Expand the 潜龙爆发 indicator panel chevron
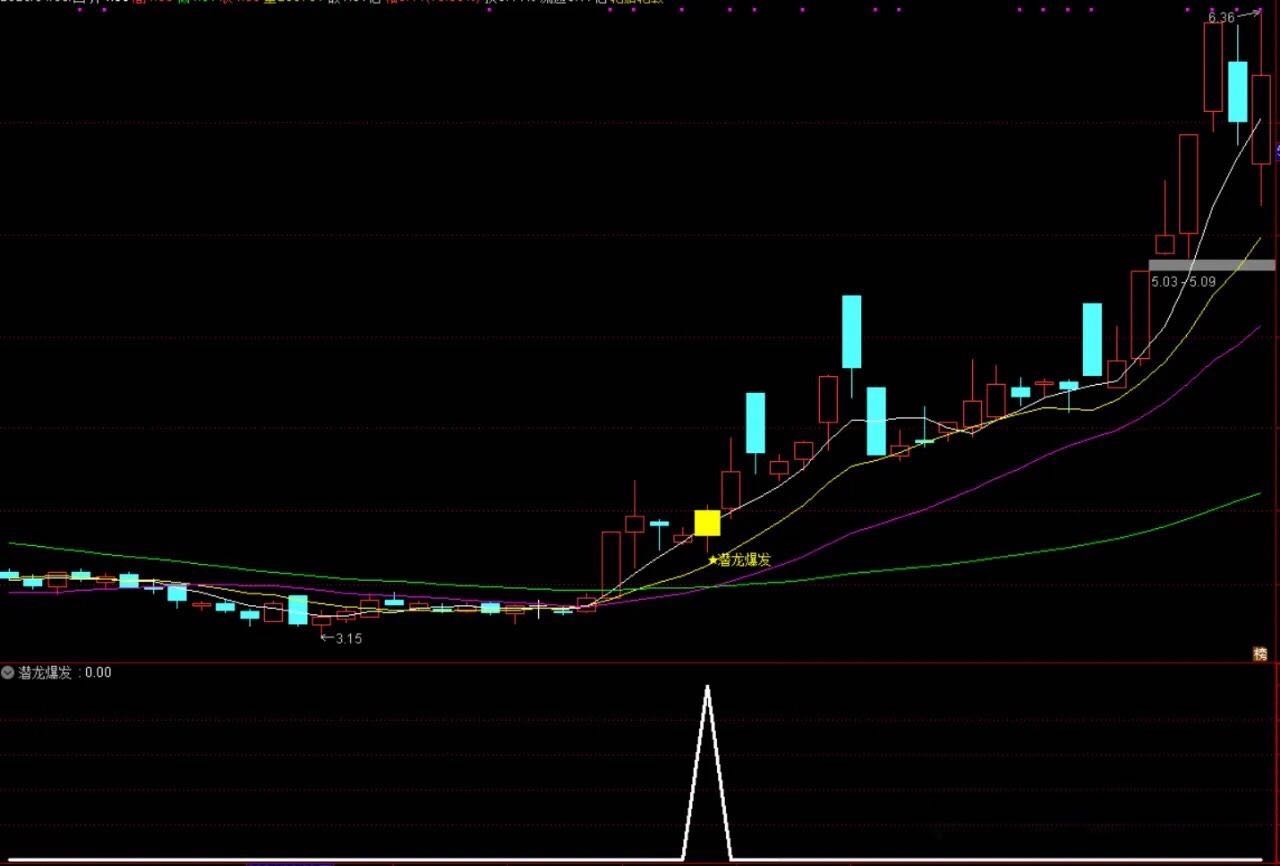 point(9,673)
